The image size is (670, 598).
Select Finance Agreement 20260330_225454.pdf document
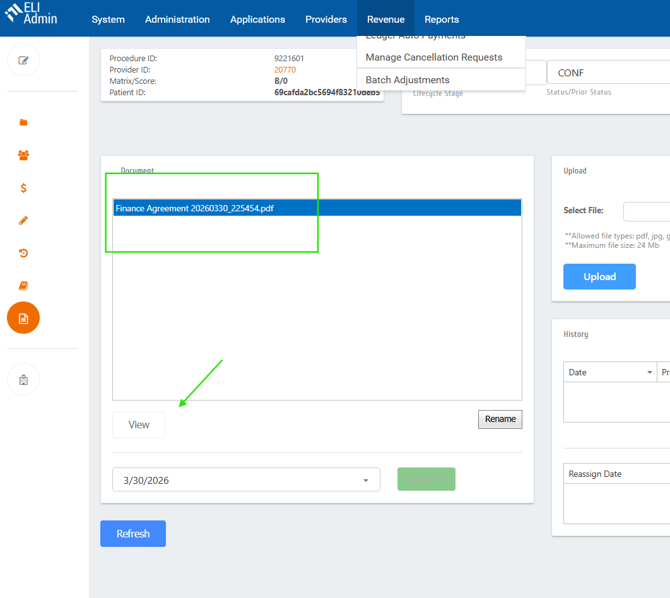[x=195, y=208]
